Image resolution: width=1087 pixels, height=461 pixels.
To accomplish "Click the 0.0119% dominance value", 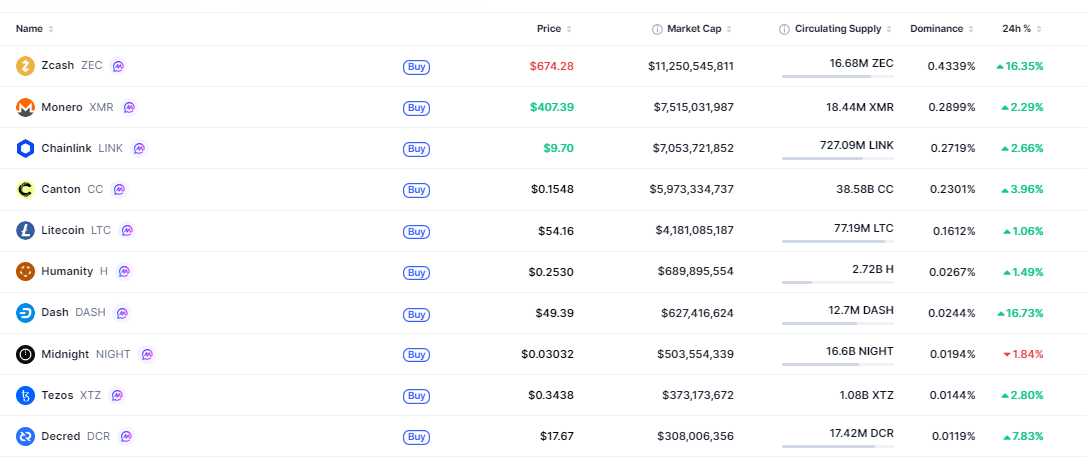I will (952, 437).
